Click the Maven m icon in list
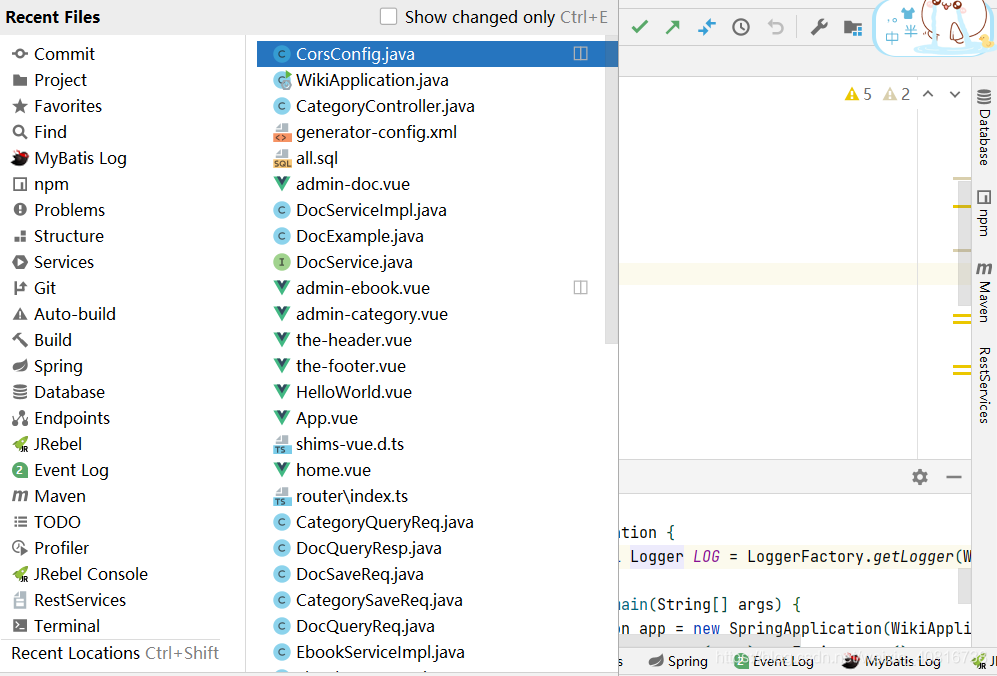This screenshot has width=997, height=676. 20,496
